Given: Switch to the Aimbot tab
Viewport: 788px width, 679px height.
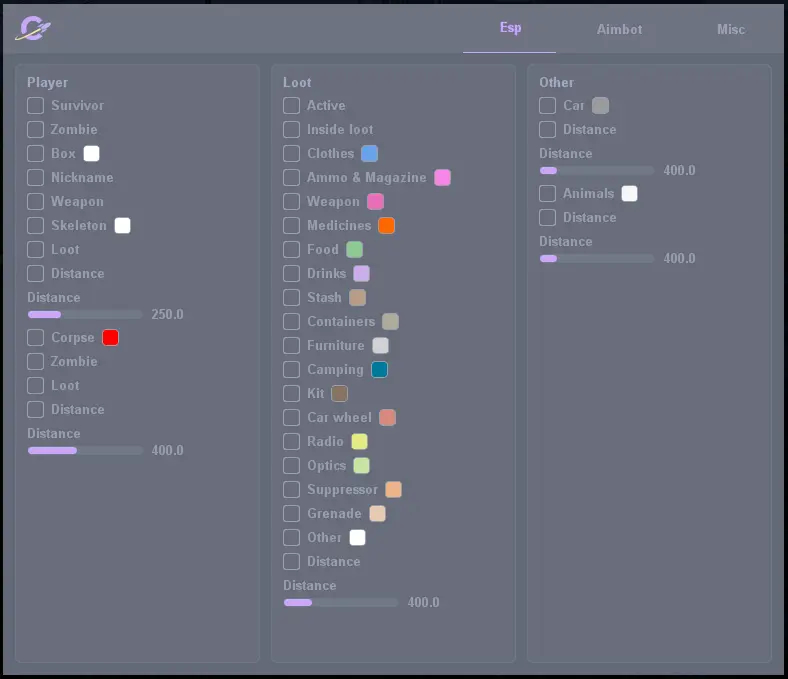Looking at the screenshot, I should pos(619,29).
